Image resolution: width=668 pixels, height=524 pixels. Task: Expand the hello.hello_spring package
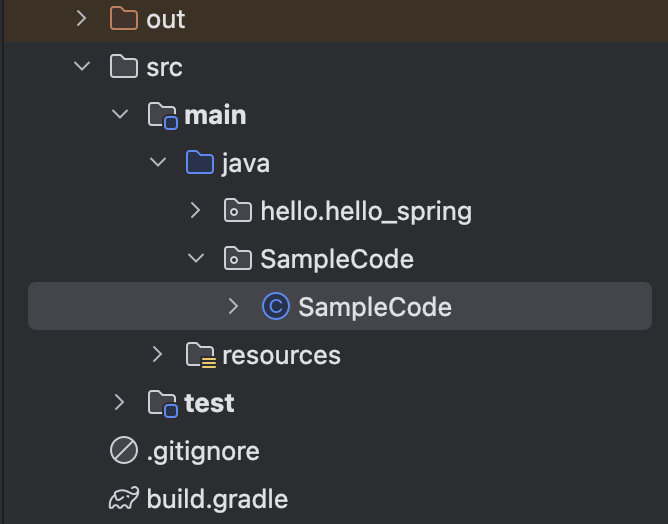[x=196, y=211]
